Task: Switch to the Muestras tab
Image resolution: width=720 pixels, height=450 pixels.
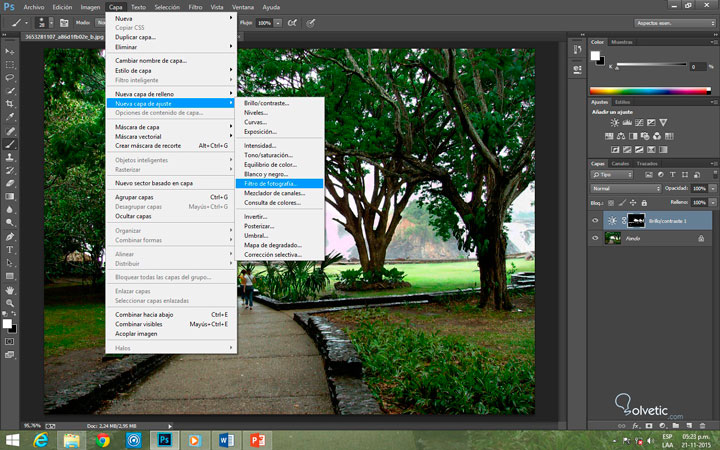Action: (622, 42)
